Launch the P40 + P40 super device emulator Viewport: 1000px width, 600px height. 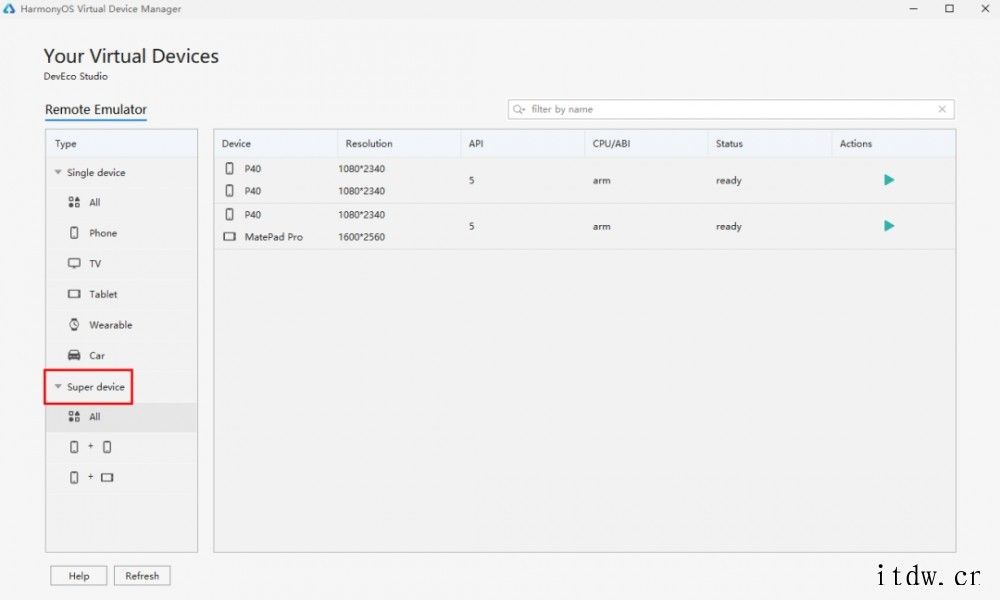889,180
